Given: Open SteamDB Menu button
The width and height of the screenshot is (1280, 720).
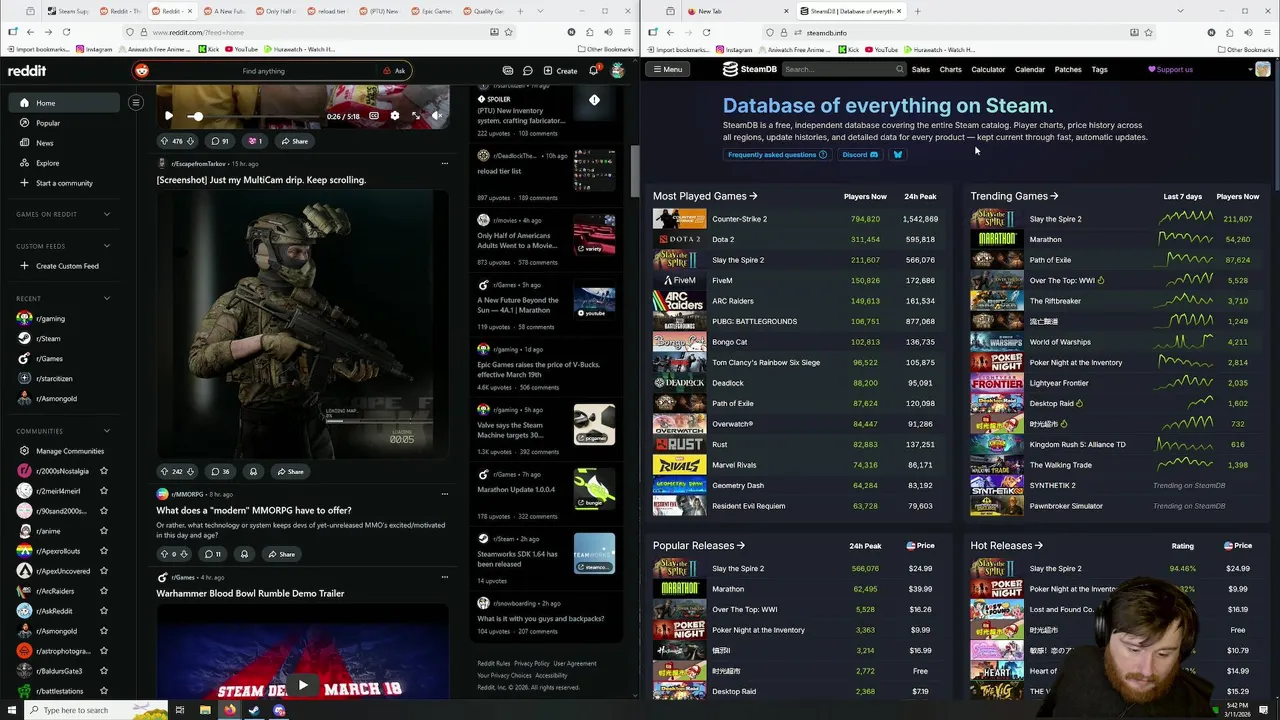Looking at the screenshot, I should 667,69.
